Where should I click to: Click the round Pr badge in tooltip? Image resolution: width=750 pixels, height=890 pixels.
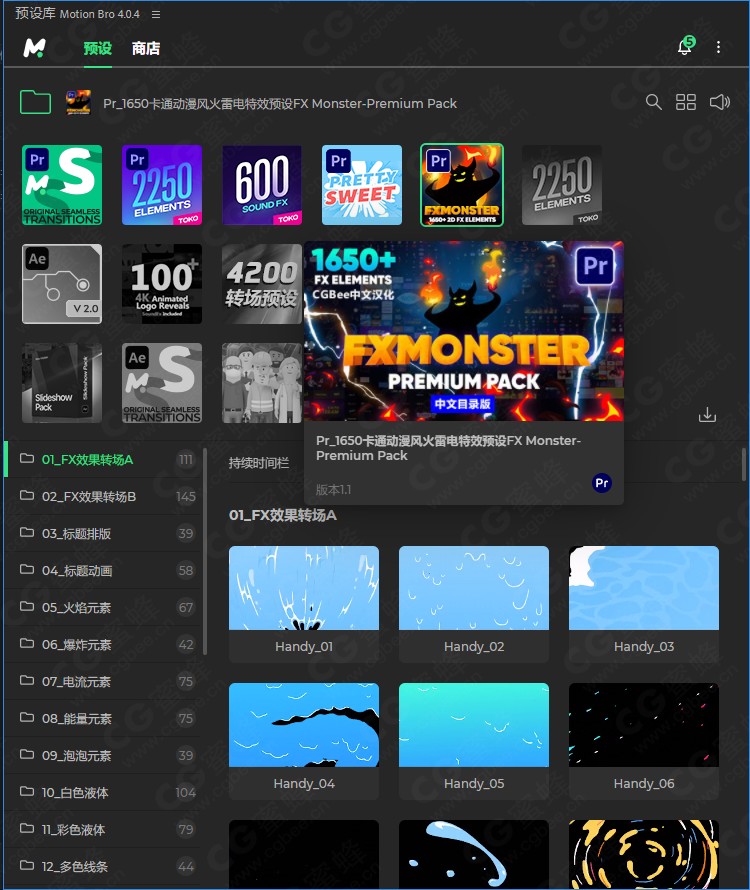point(601,483)
